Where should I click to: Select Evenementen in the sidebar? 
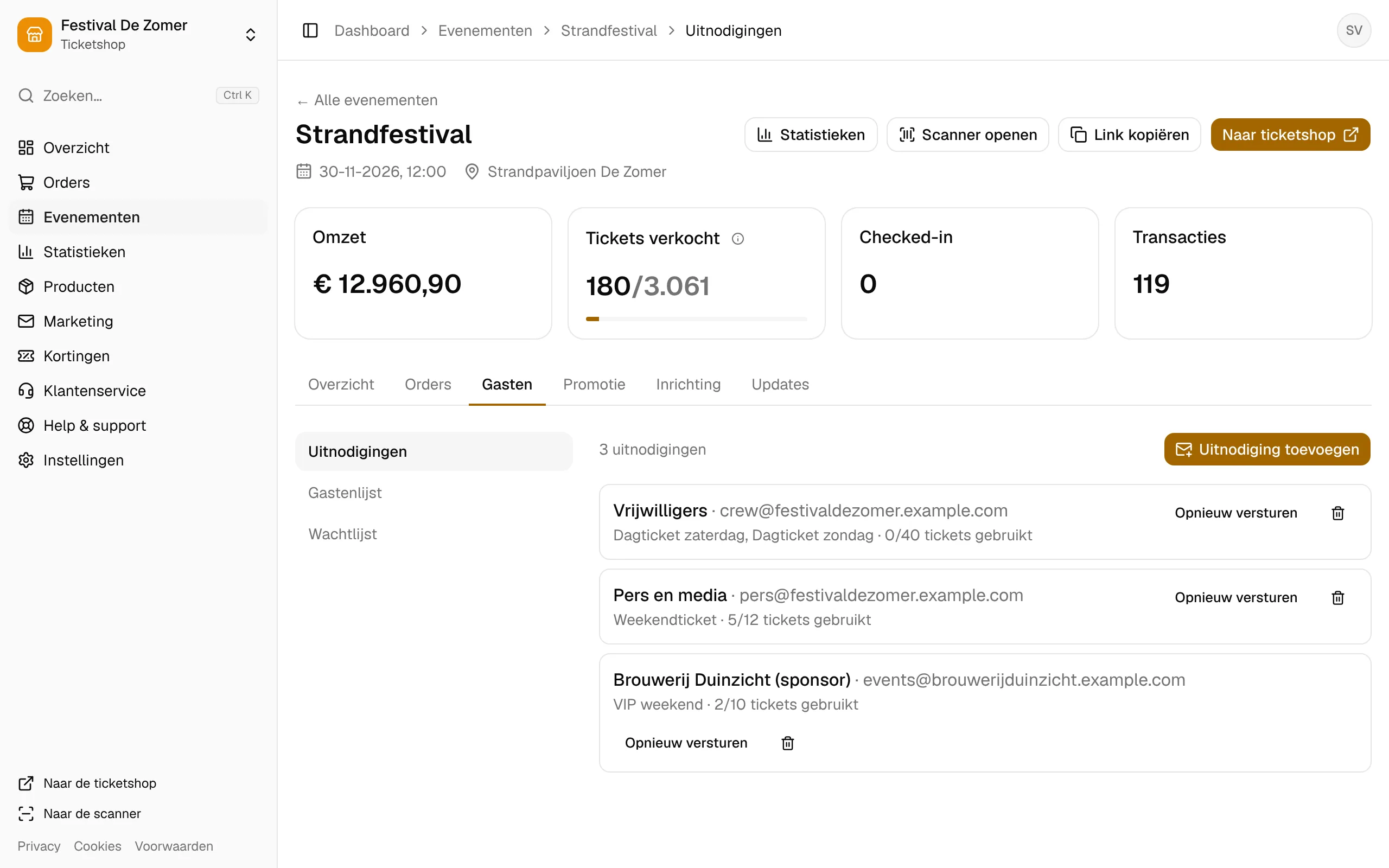pos(138,217)
